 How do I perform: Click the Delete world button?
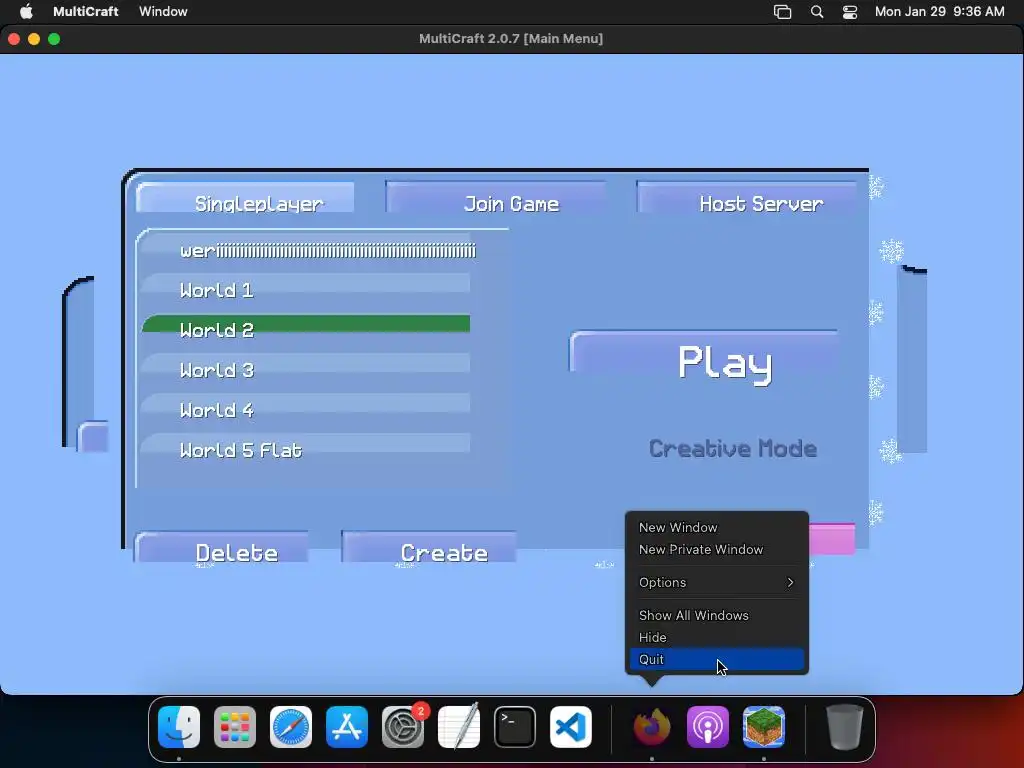point(222,547)
